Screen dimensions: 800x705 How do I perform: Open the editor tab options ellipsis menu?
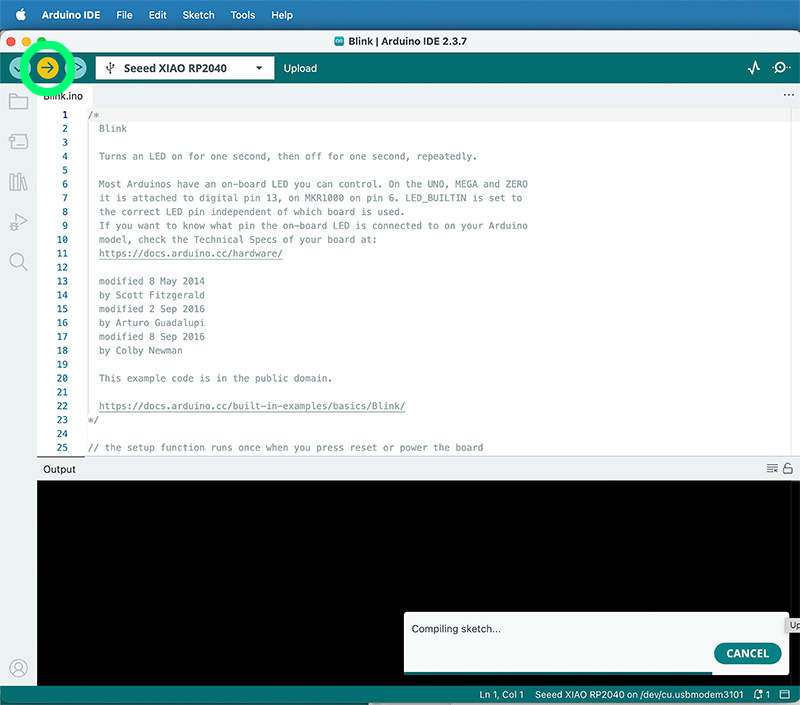click(788, 95)
